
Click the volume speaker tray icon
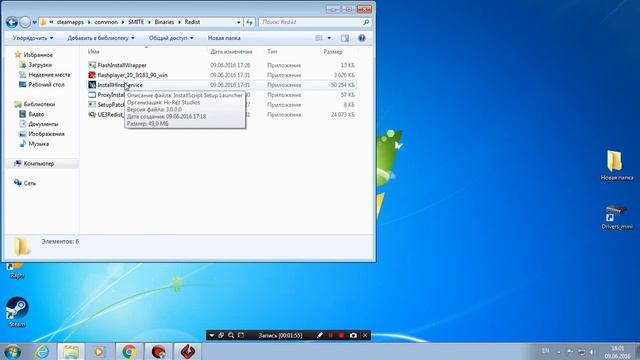tap(592, 351)
